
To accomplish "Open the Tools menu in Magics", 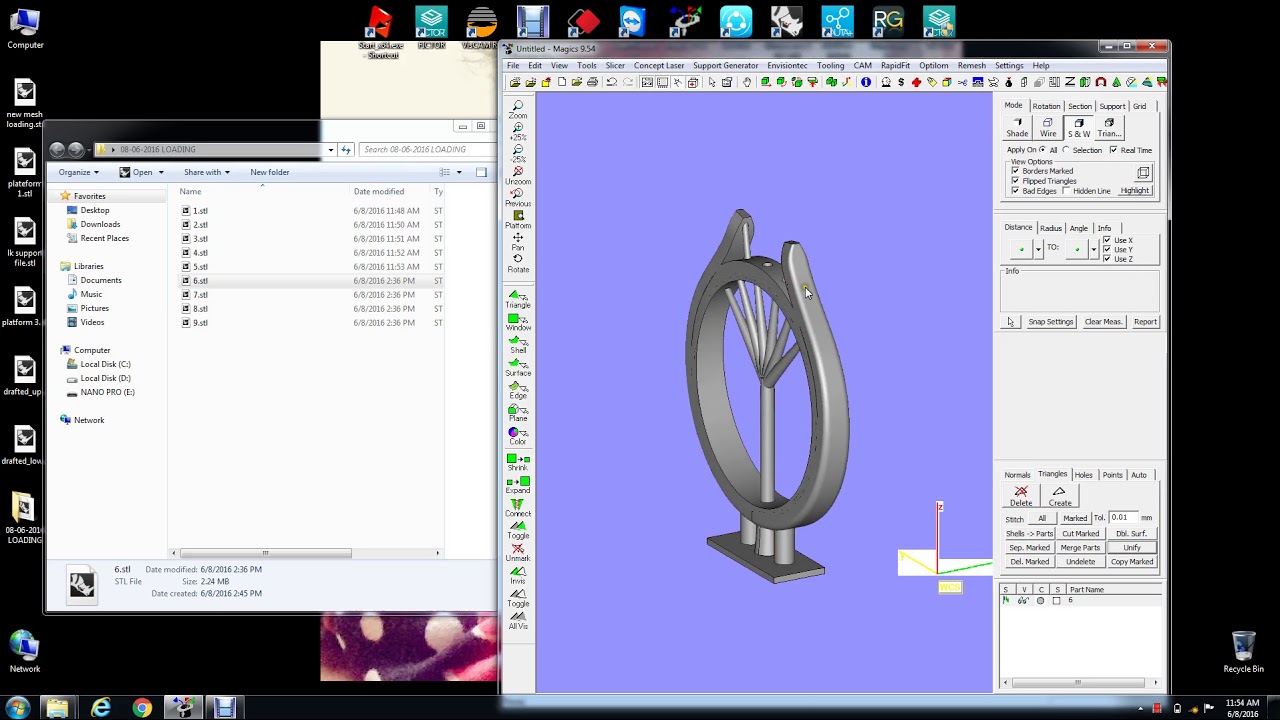I will click(586, 66).
